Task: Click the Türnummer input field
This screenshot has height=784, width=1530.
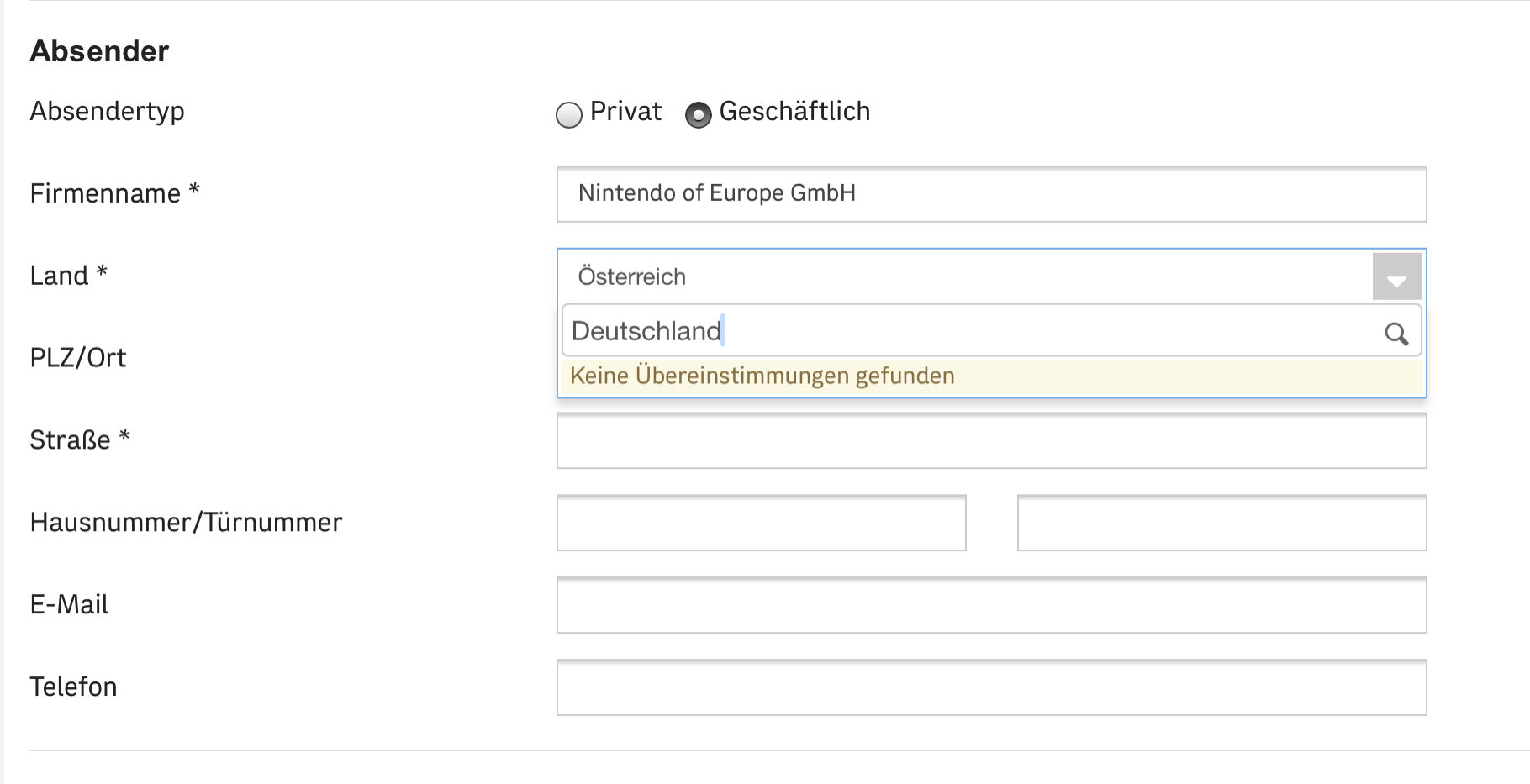Action: [1221, 523]
